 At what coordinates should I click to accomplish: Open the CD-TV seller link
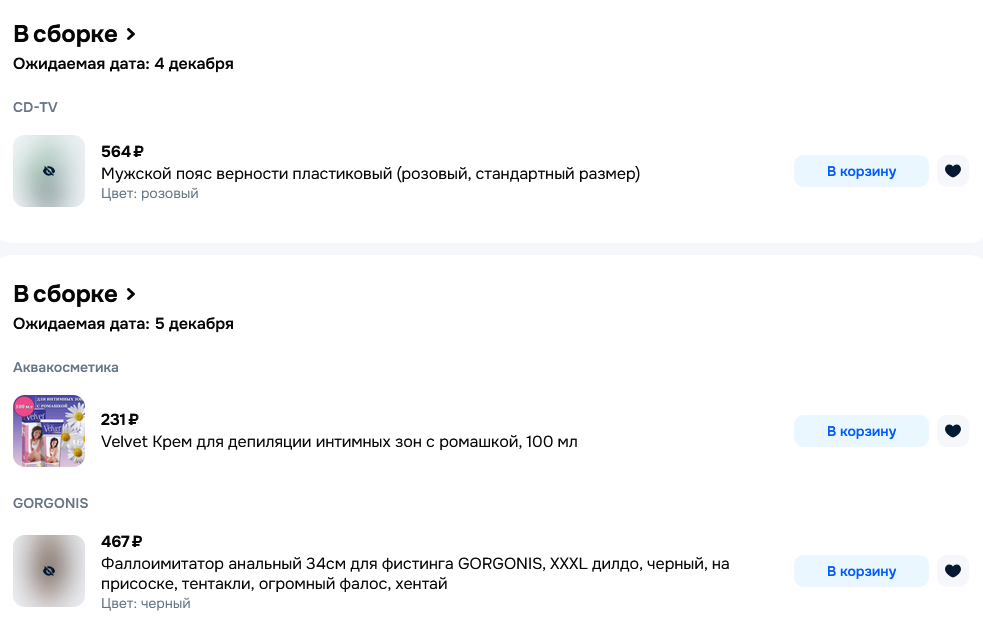(35, 107)
